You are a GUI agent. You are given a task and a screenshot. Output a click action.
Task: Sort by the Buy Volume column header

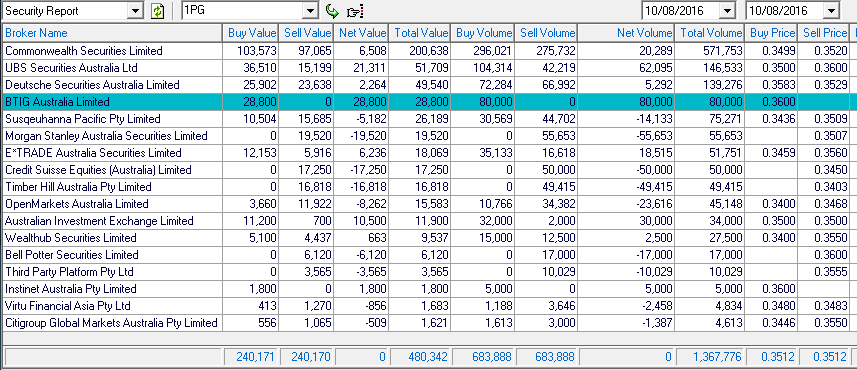click(483, 33)
